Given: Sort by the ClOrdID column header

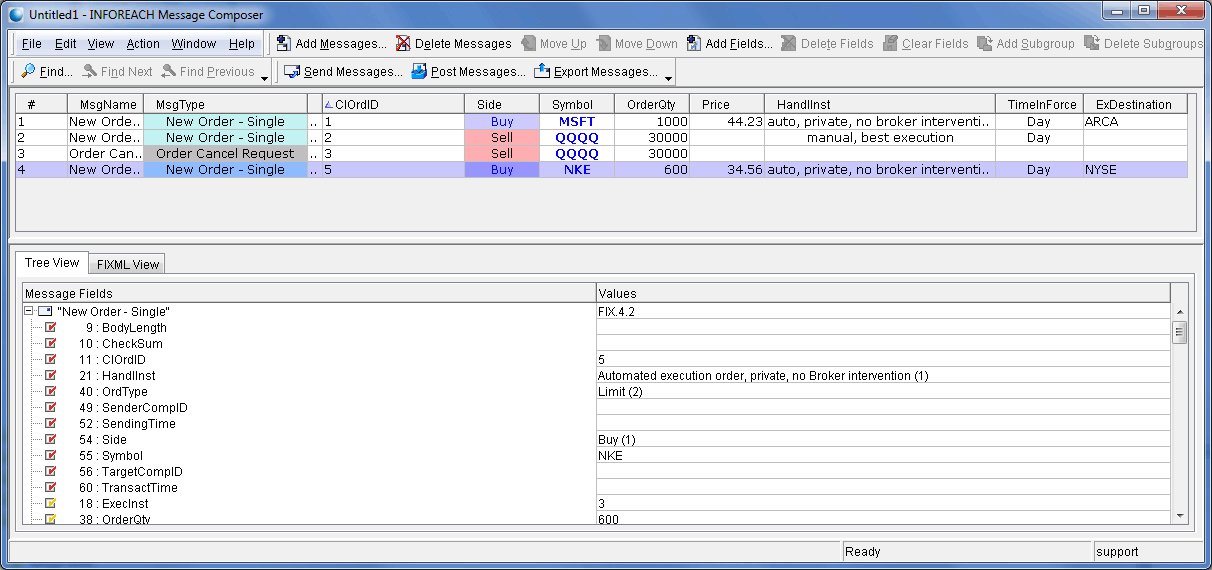Looking at the screenshot, I should (393, 105).
